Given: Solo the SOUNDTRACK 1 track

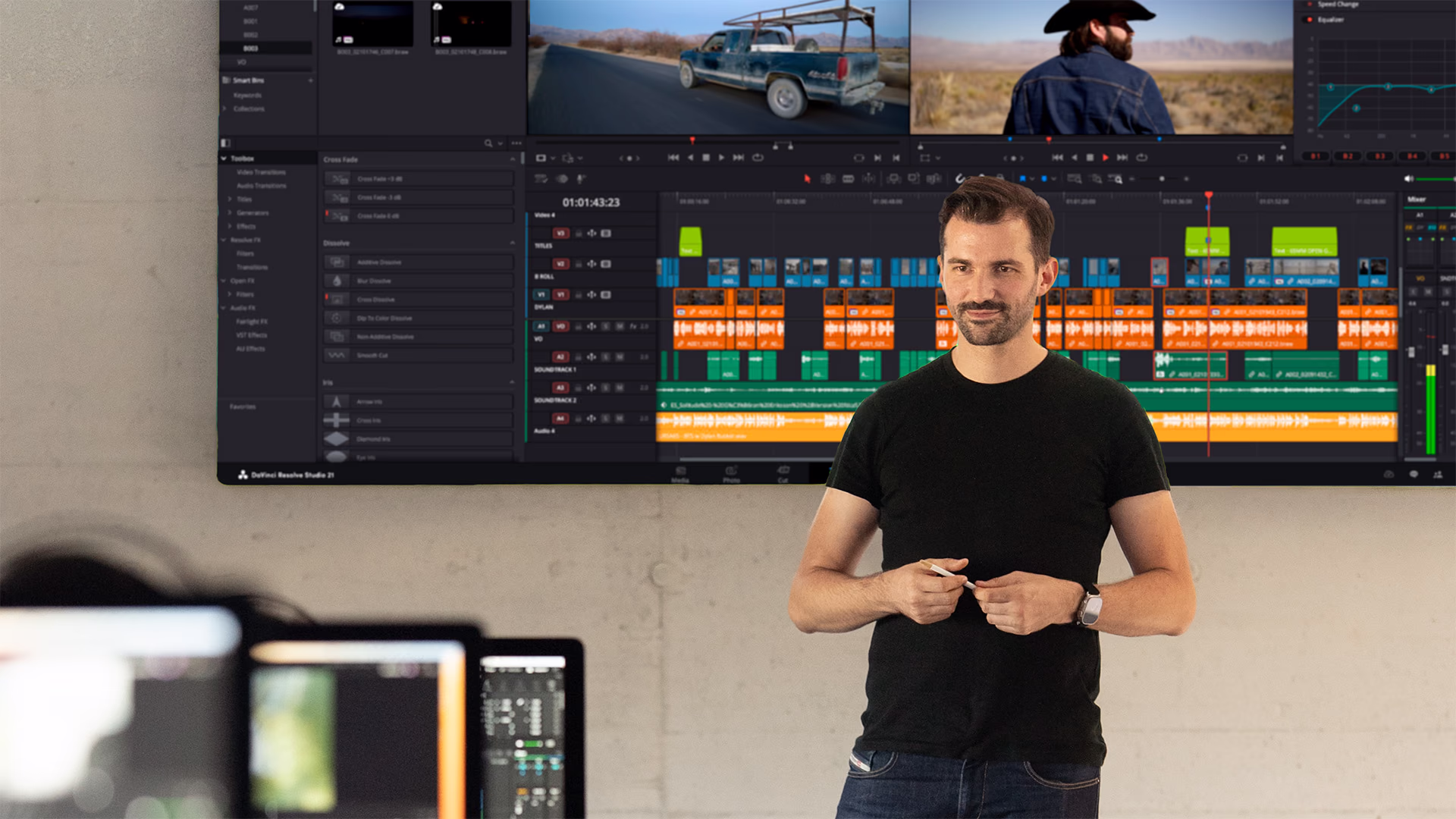Looking at the screenshot, I should [606, 356].
